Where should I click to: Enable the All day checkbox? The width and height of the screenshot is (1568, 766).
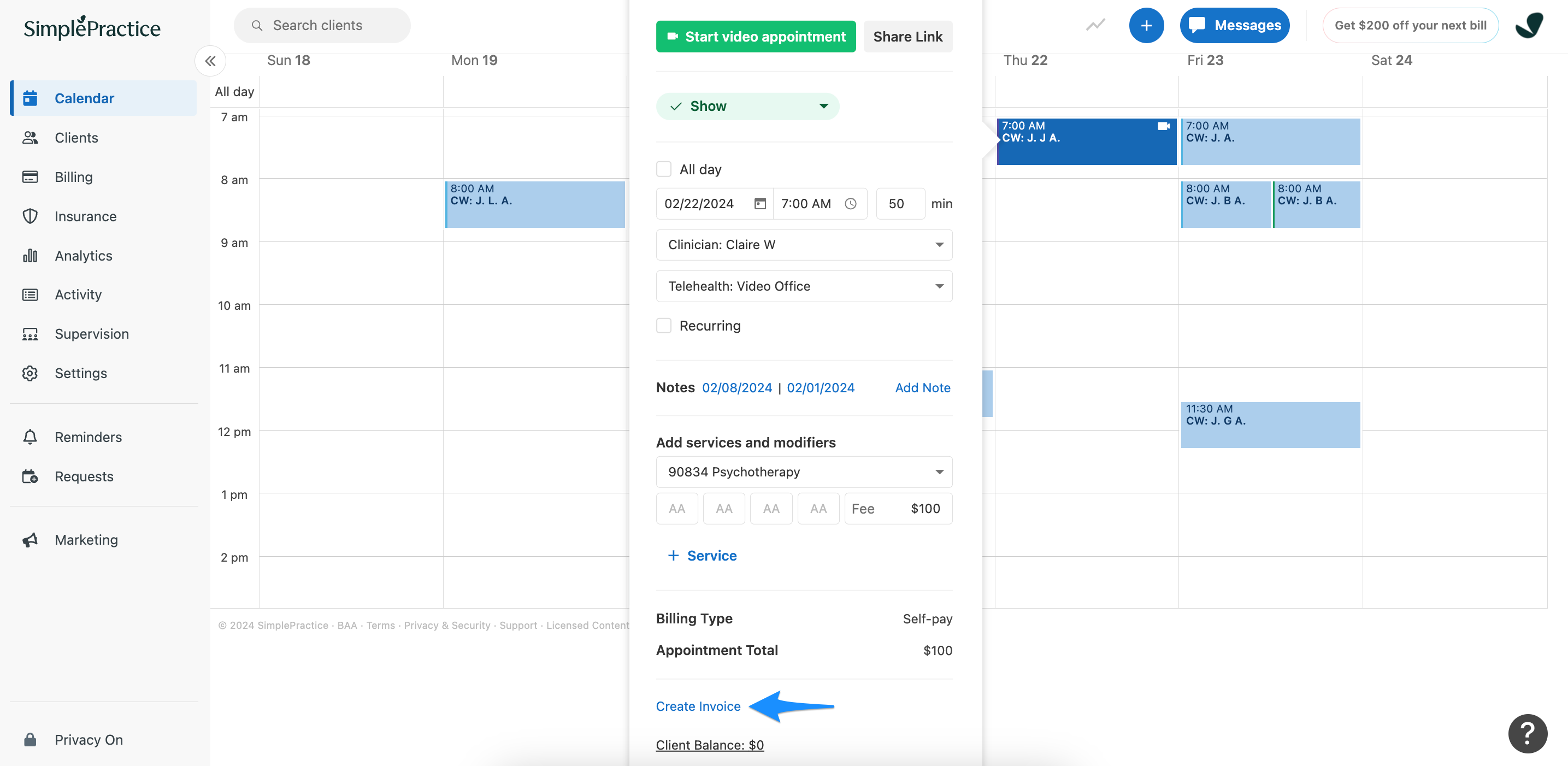click(x=663, y=169)
